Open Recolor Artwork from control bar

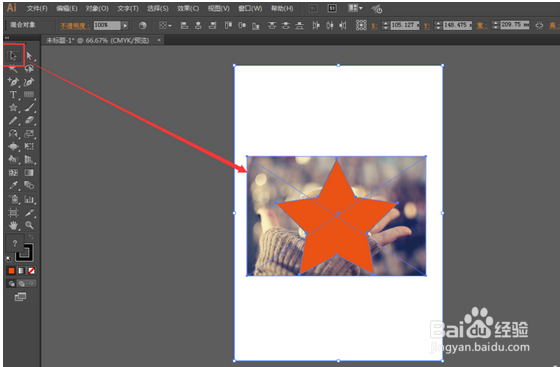143,25
